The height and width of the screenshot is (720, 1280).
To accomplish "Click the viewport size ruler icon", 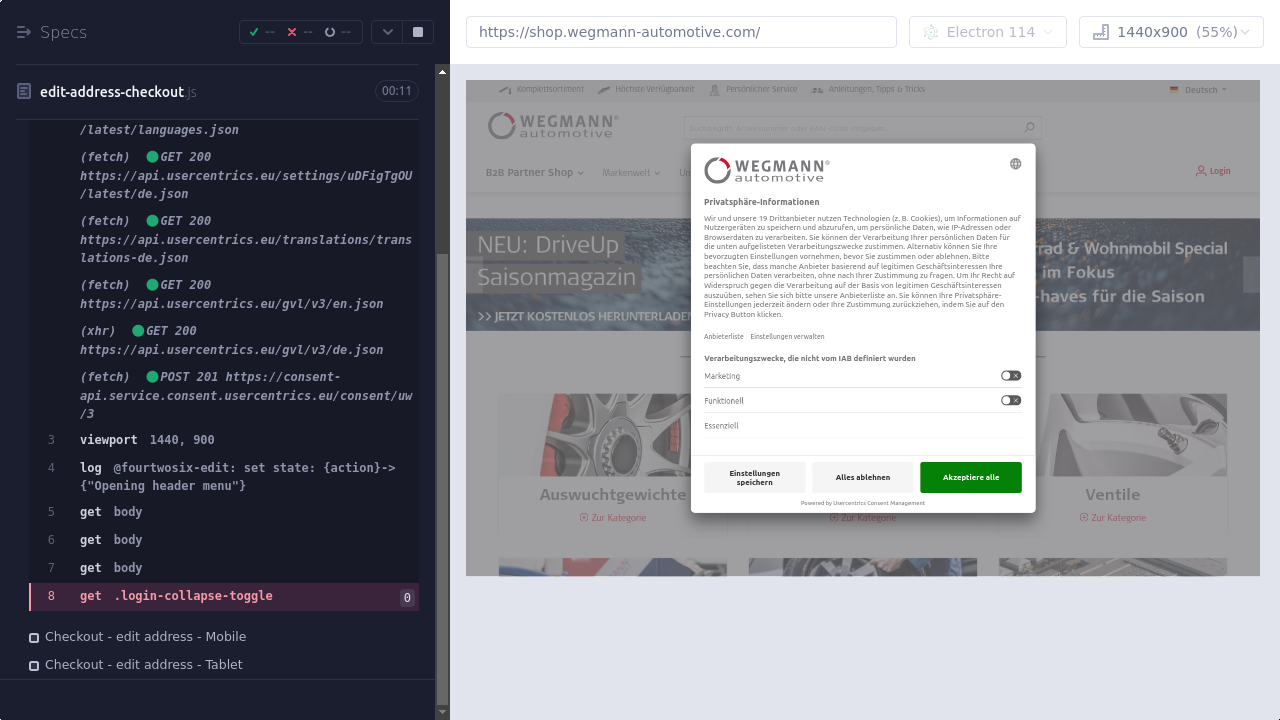I will click(x=1101, y=32).
